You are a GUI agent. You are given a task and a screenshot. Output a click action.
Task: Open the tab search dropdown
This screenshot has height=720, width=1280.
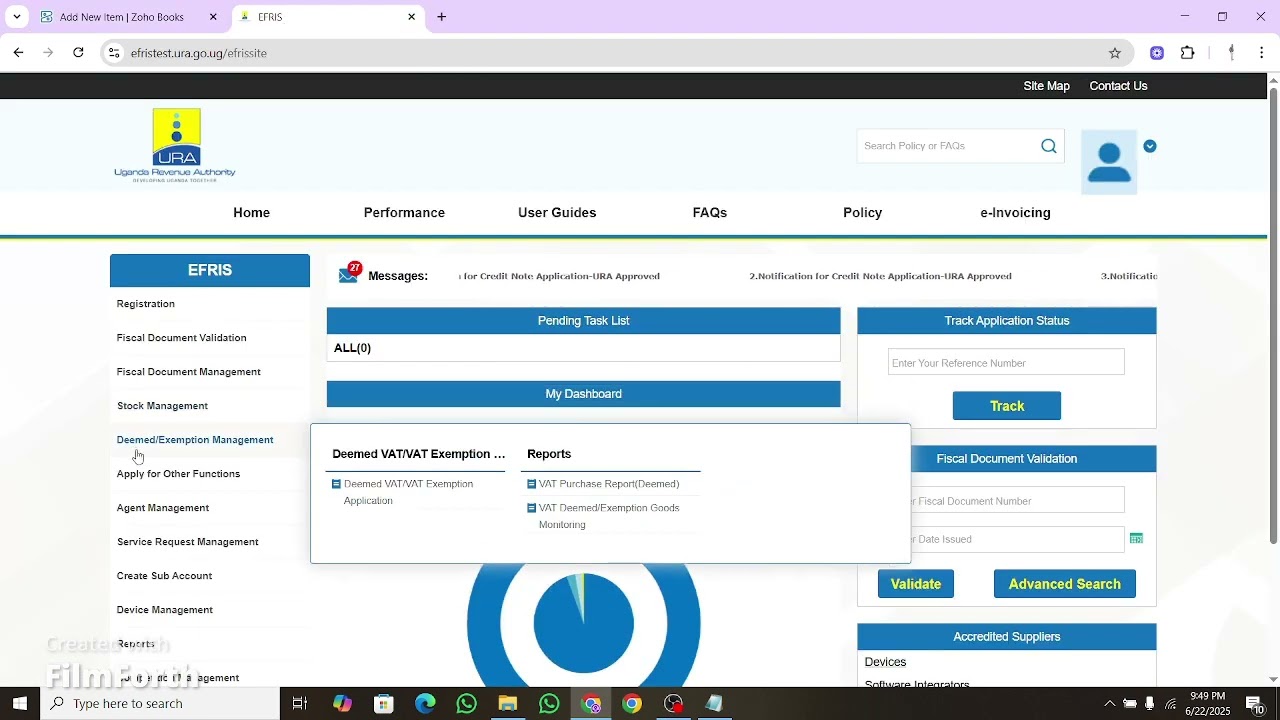(x=16, y=17)
